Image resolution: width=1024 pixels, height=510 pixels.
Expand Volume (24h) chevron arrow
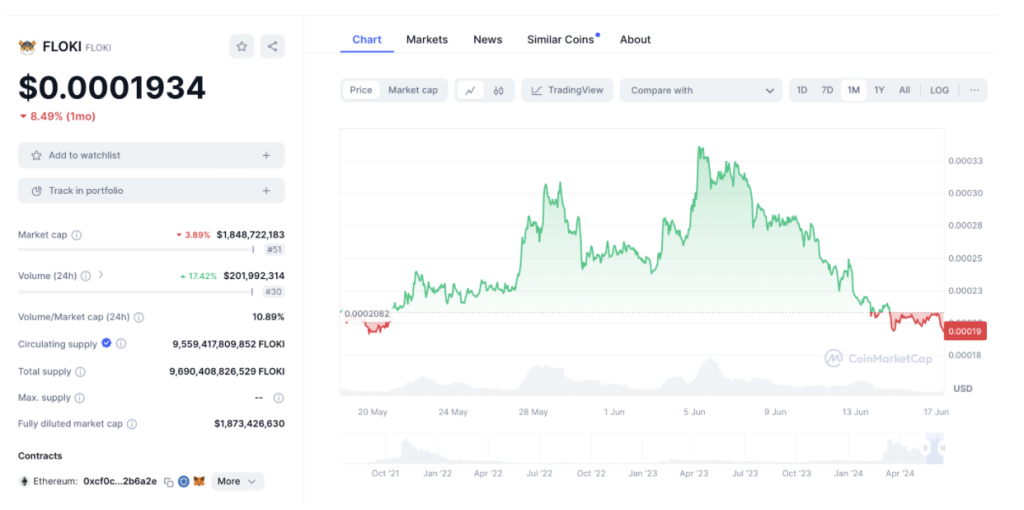[x=101, y=275]
